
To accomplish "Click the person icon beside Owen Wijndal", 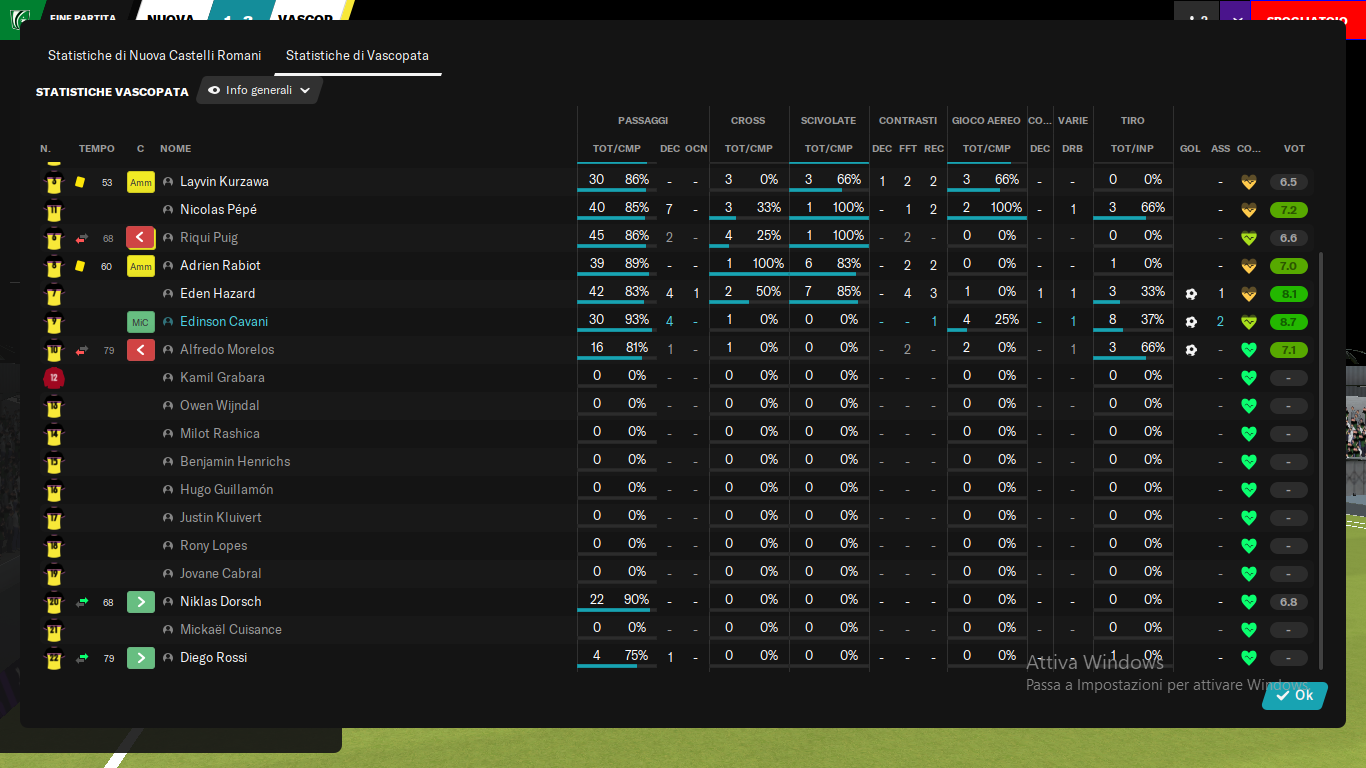I will click(168, 406).
